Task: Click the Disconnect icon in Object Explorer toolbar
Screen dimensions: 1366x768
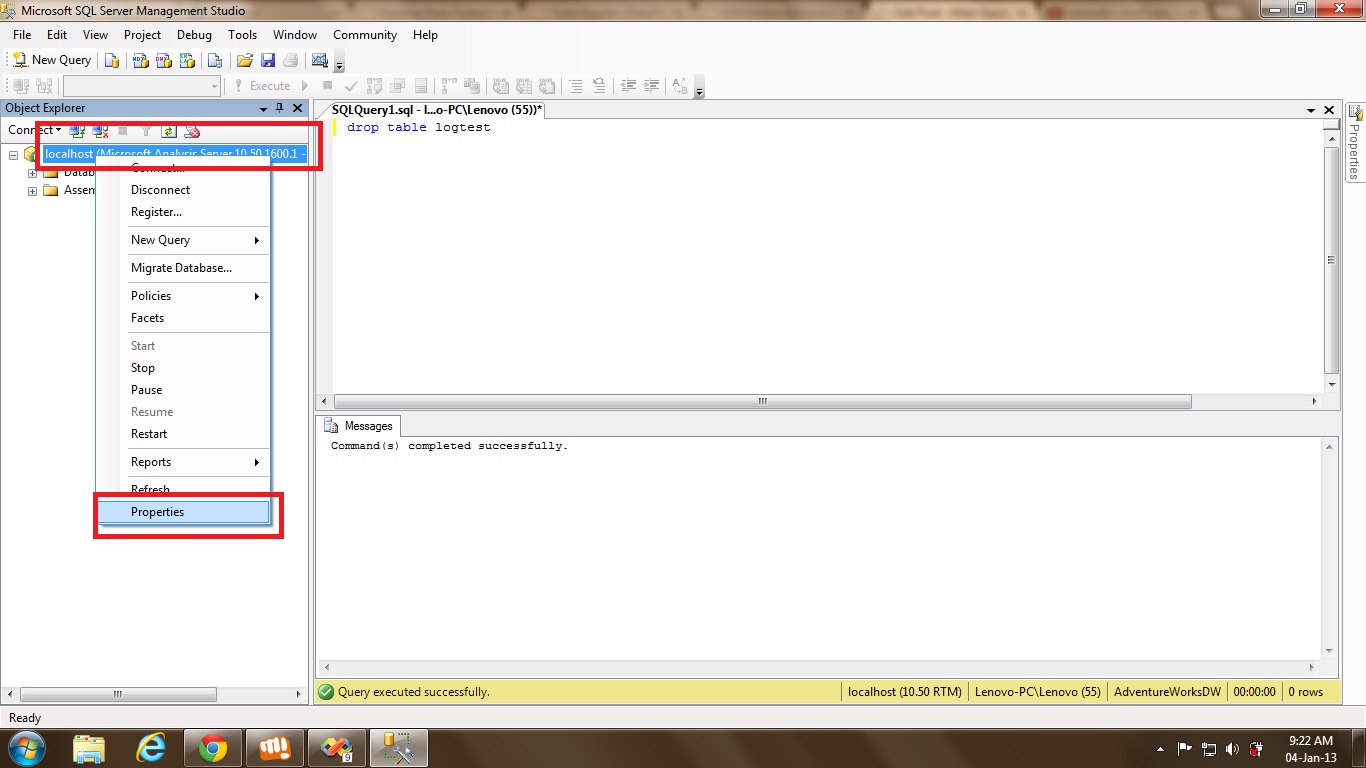Action: coord(100,130)
